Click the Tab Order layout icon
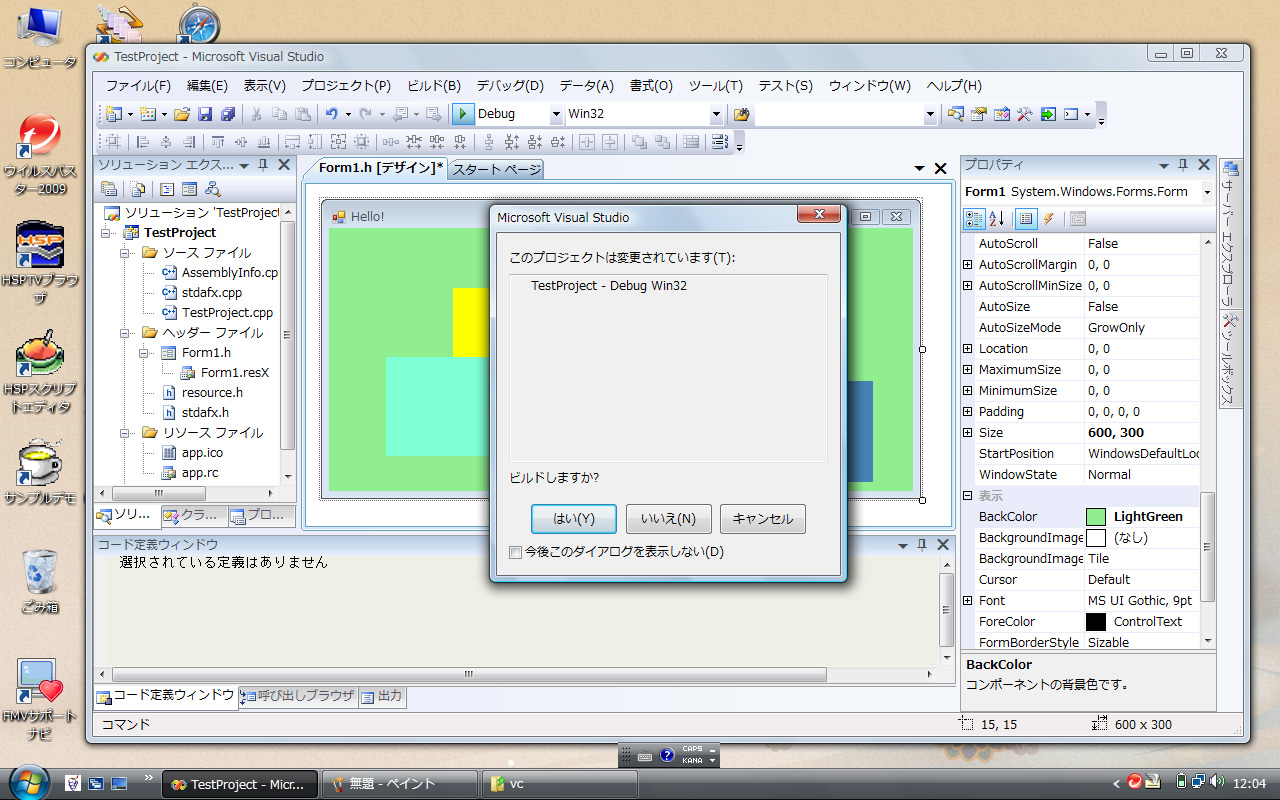1280x800 pixels. pos(719,142)
